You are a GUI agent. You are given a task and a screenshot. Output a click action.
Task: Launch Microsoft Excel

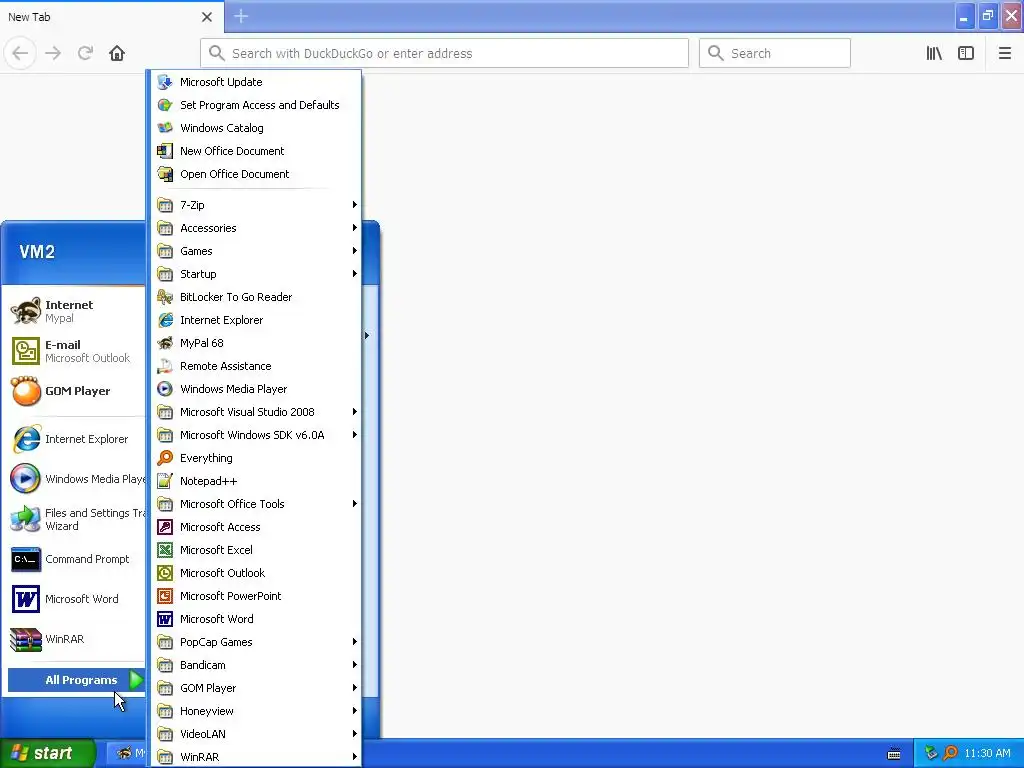coord(256,550)
